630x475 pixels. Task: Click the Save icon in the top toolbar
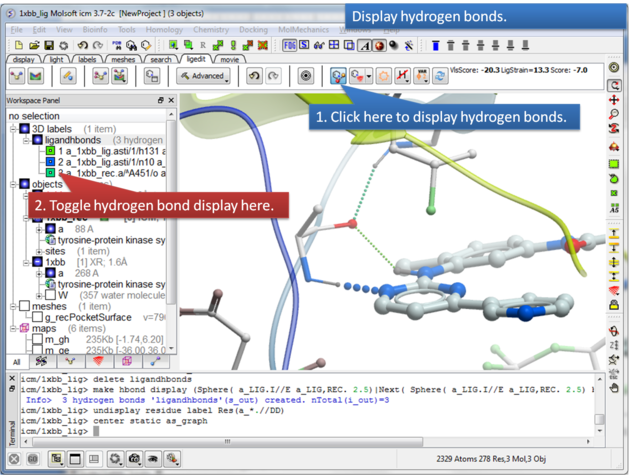pyautogui.click(x=50, y=45)
